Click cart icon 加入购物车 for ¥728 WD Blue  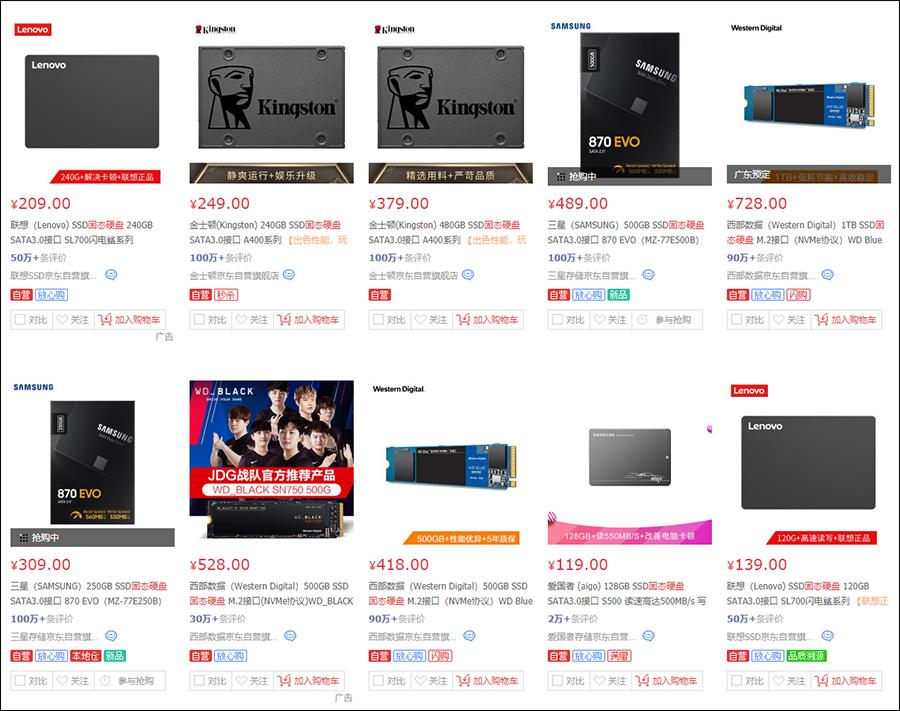pos(821,320)
